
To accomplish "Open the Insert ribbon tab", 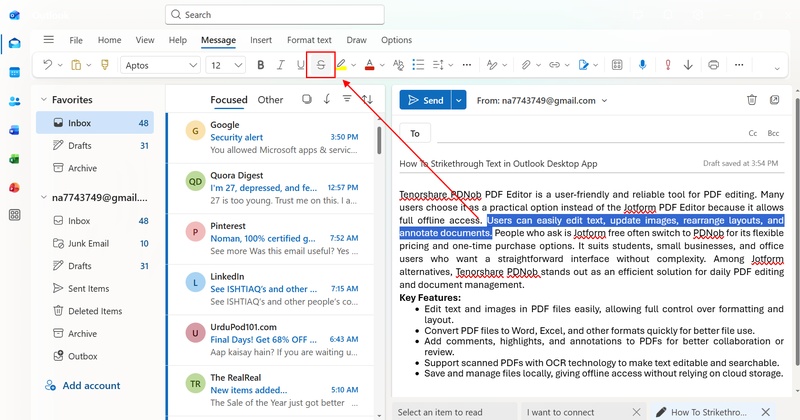I will tap(261, 40).
